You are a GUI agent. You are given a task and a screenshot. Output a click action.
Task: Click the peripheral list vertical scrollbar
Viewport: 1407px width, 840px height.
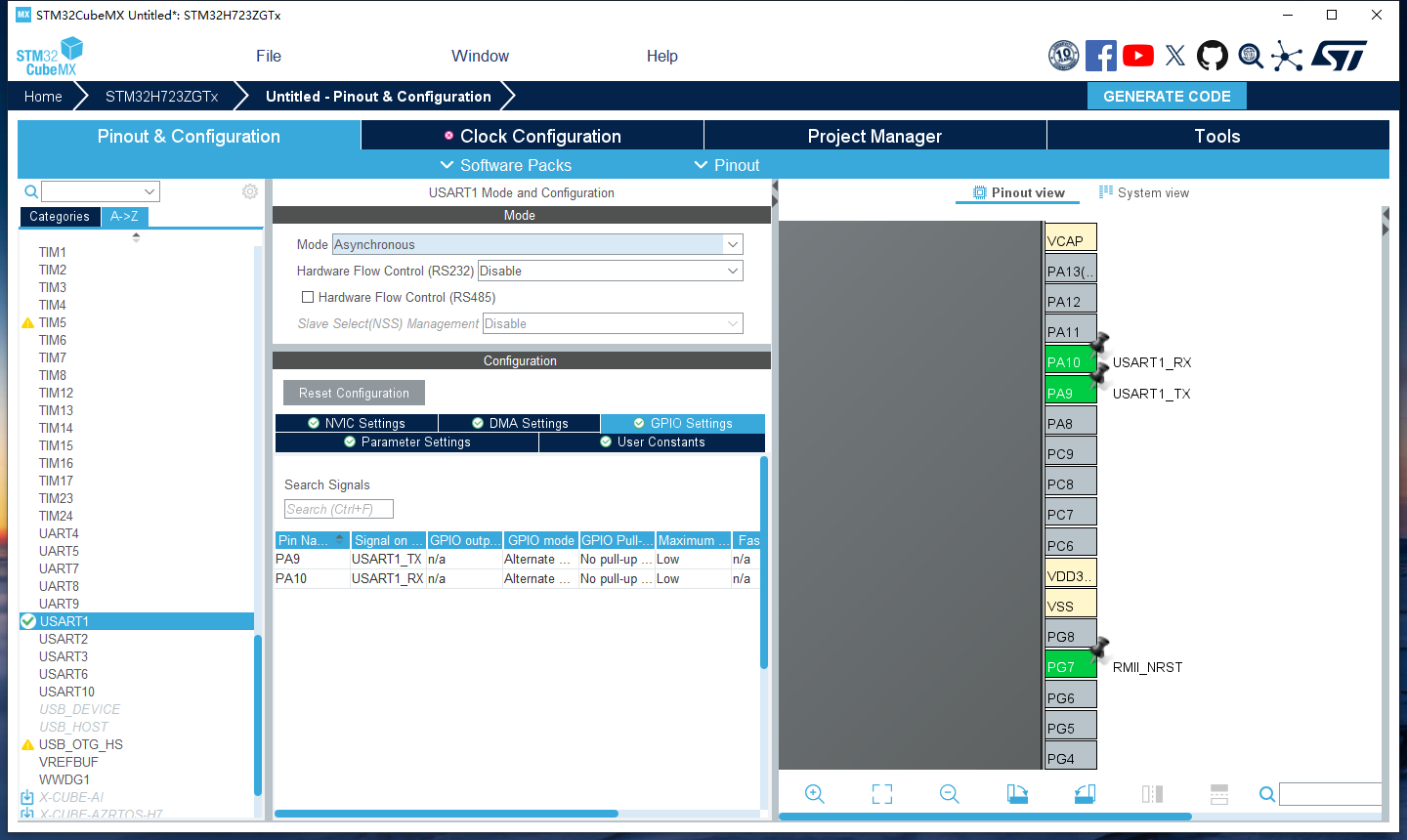point(258,715)
